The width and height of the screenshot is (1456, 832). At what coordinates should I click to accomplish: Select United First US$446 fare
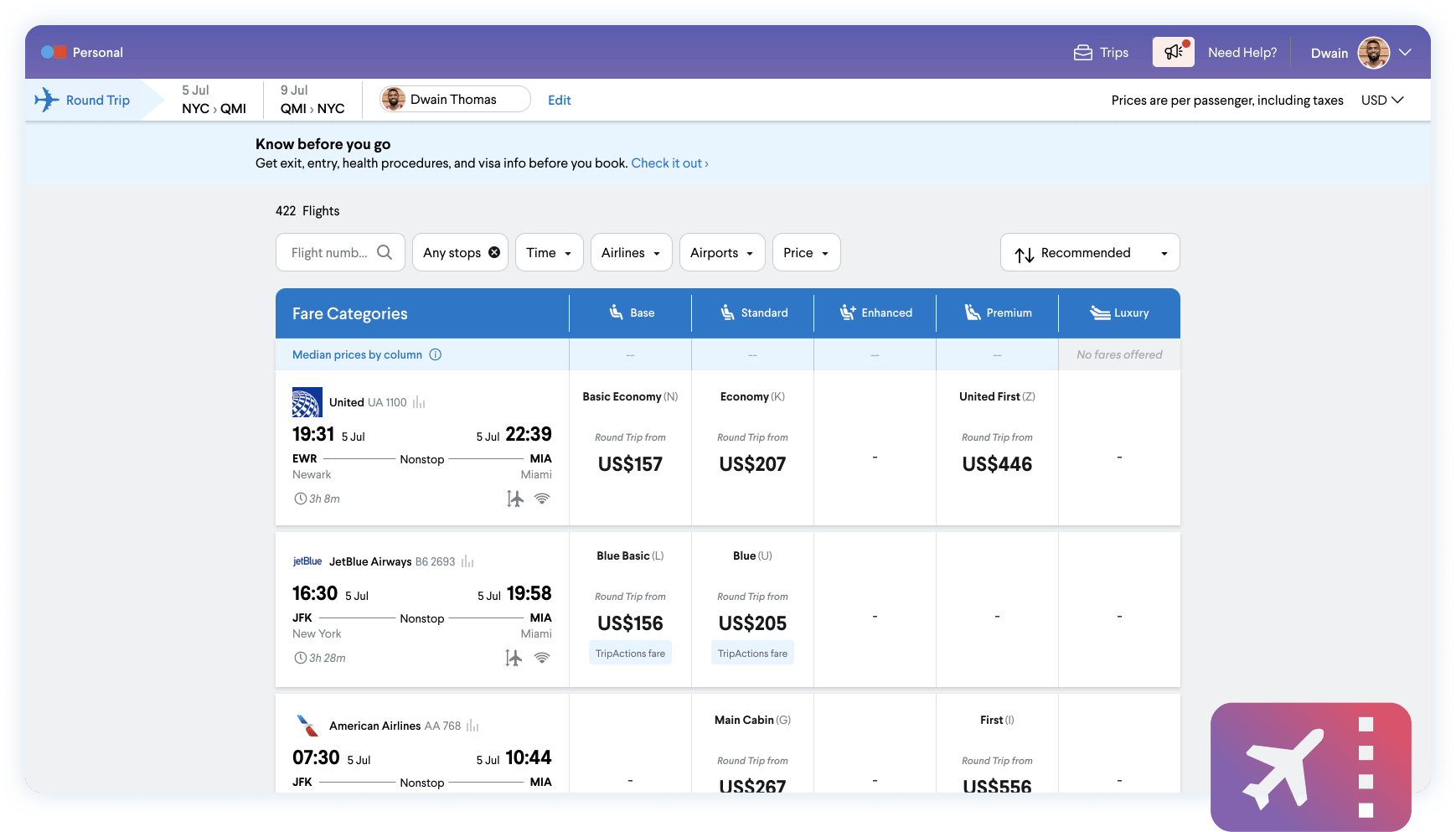point(997,448)
